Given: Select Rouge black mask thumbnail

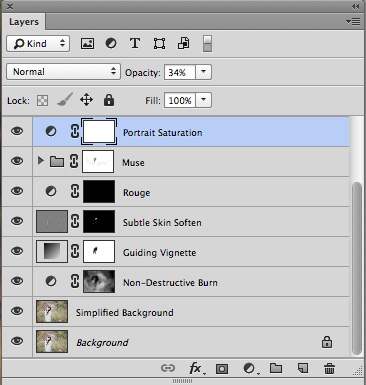Looking at the screenshot, I should (99, 191).
